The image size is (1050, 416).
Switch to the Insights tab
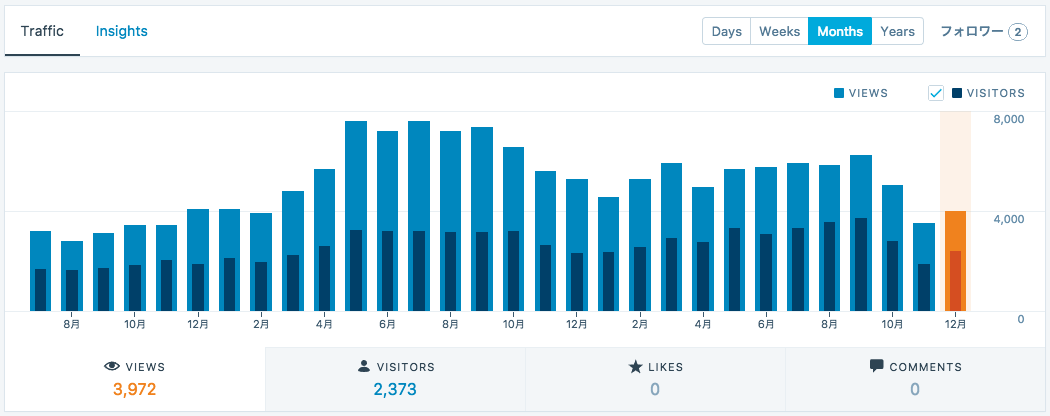(121, 31)
